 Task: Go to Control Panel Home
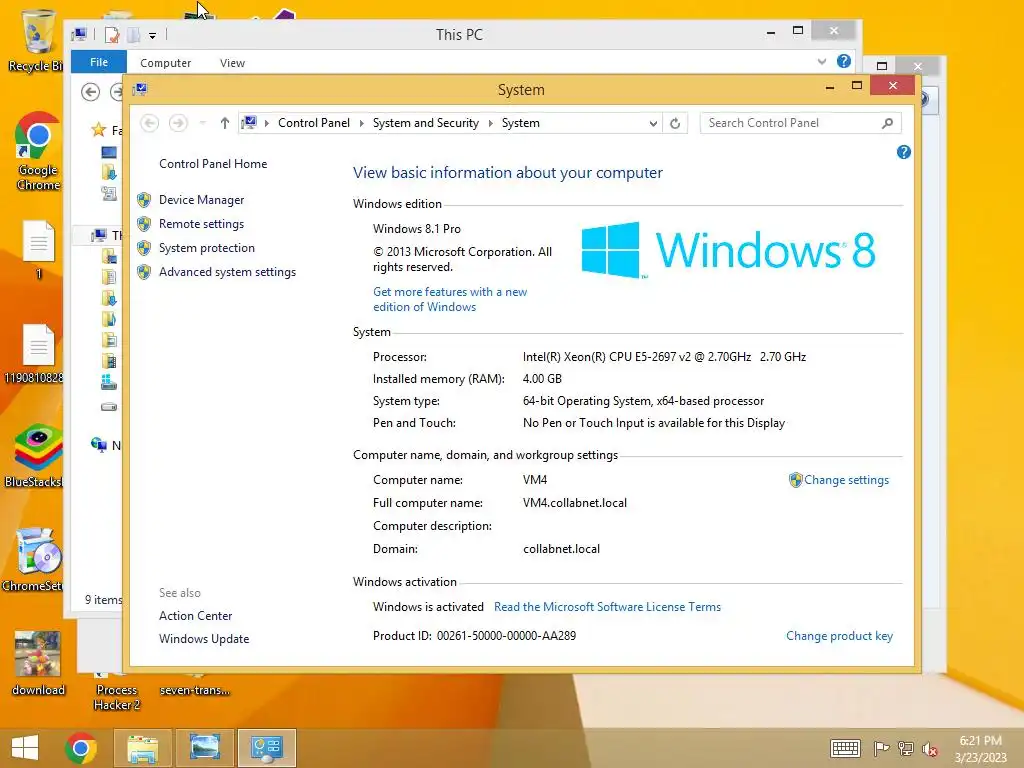click(x=213, y=164)
